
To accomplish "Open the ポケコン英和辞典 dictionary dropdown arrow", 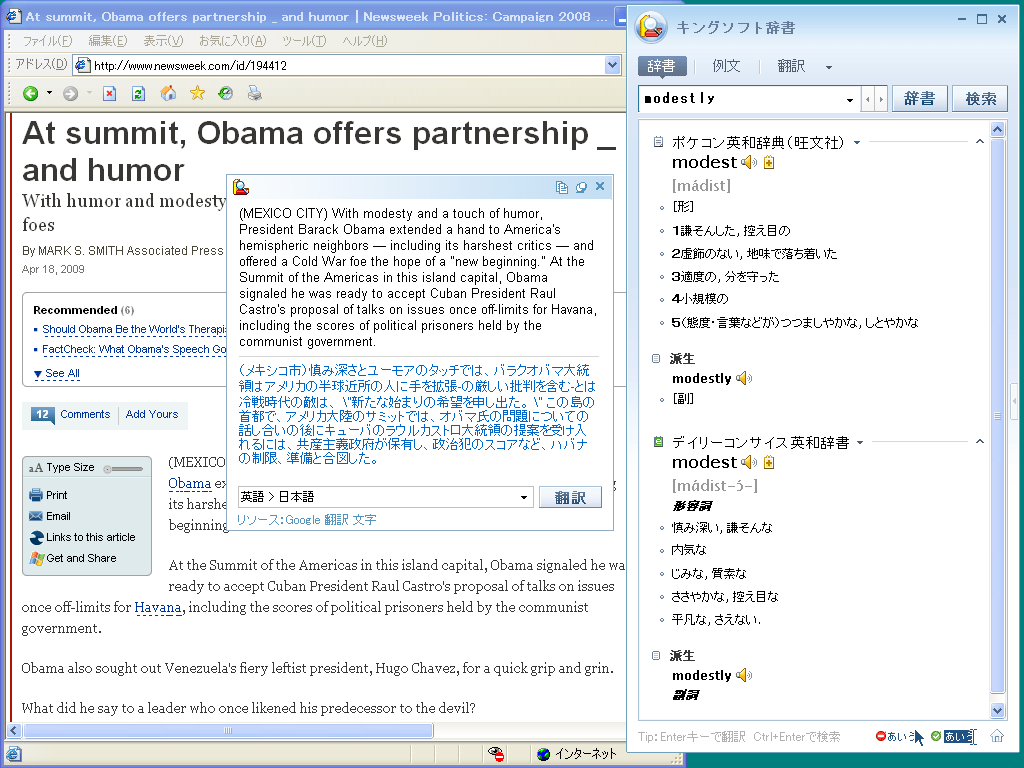I will (857, 142).
